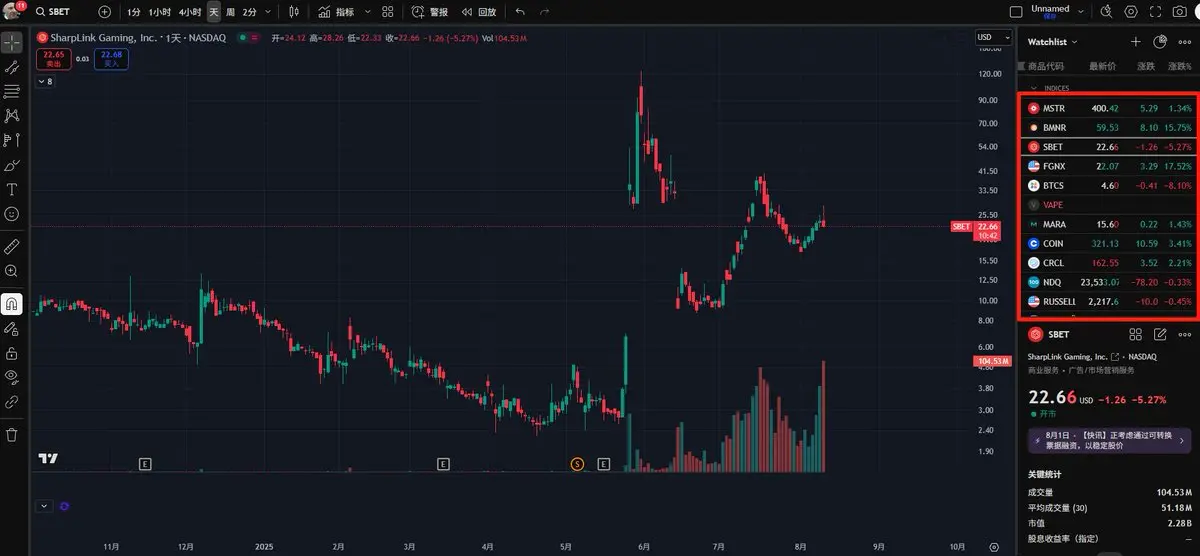The width and height of the screenshot is (1200, 556).
Task: Switch to the 2分 timeframe
Action: pos(249,12)
